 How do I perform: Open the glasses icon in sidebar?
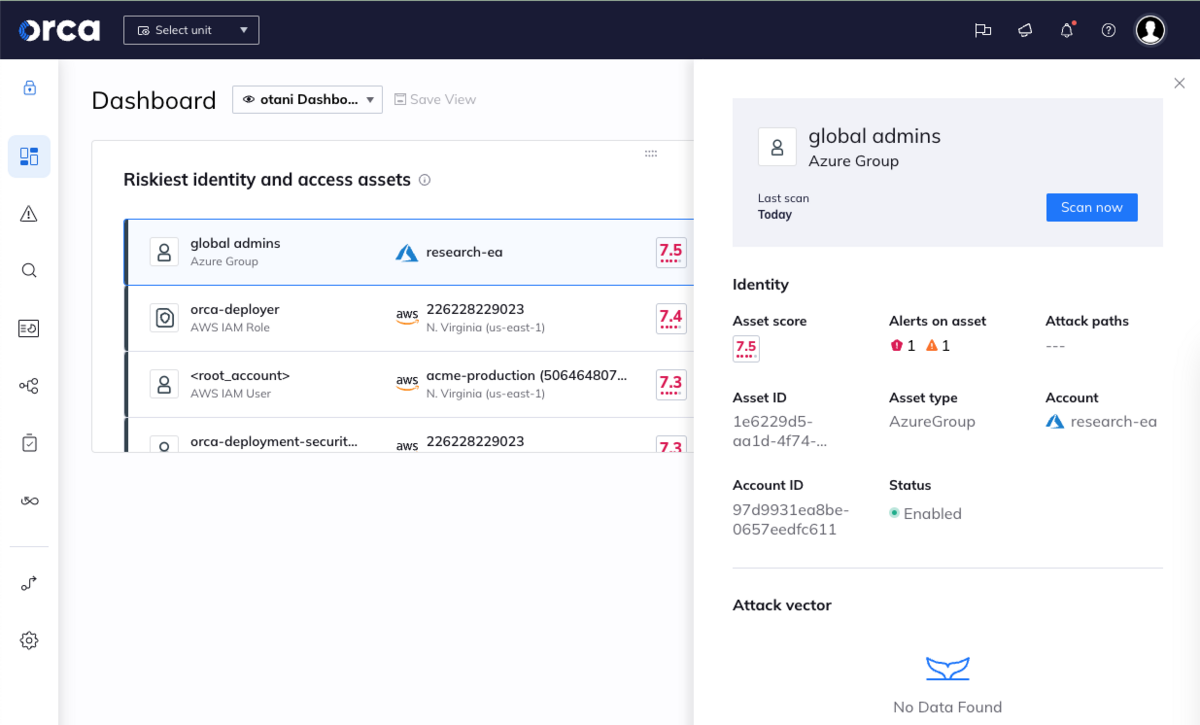click(x=29, y=500)
